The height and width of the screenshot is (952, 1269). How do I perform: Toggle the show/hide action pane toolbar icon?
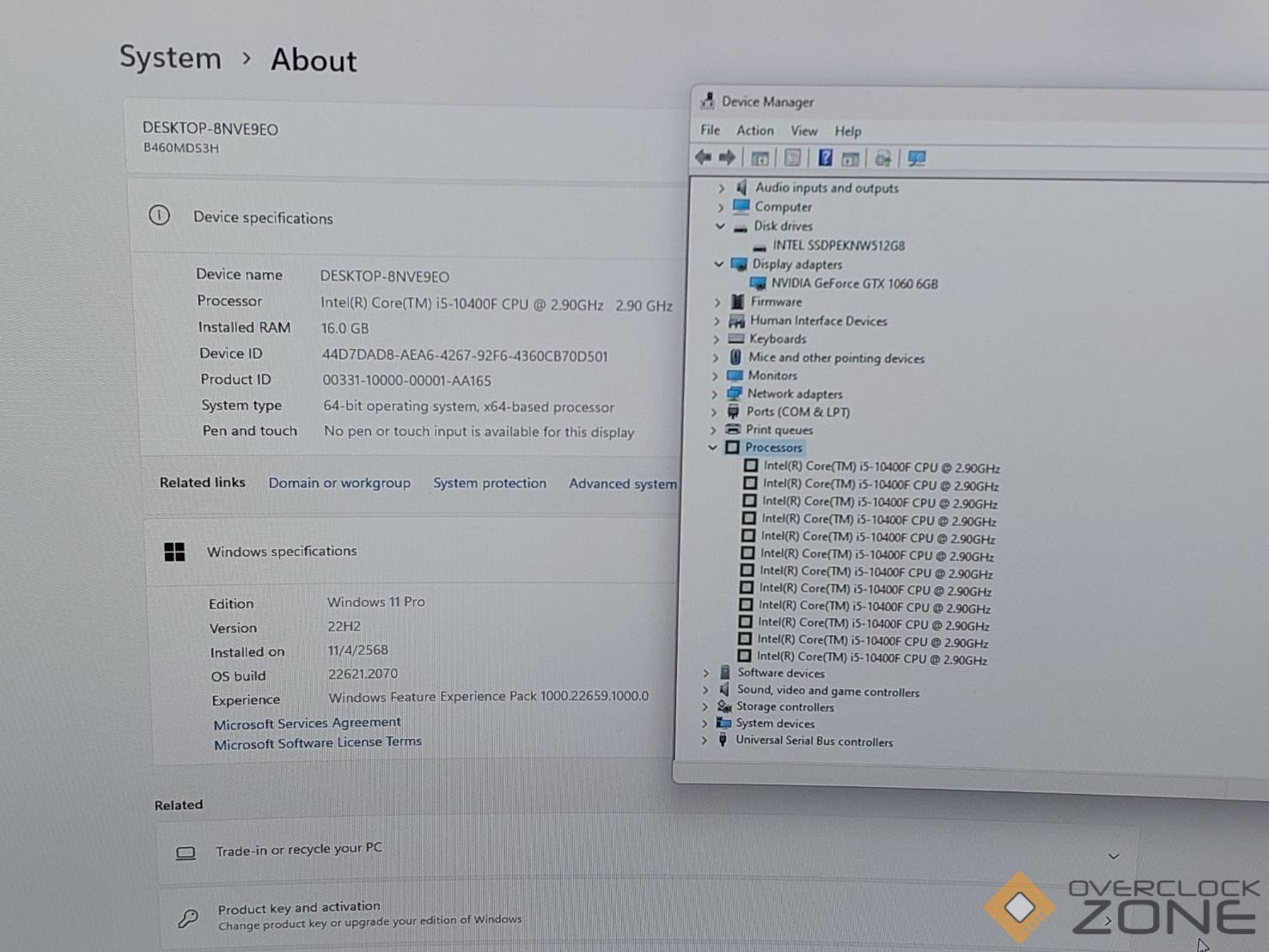coord(851,159)
